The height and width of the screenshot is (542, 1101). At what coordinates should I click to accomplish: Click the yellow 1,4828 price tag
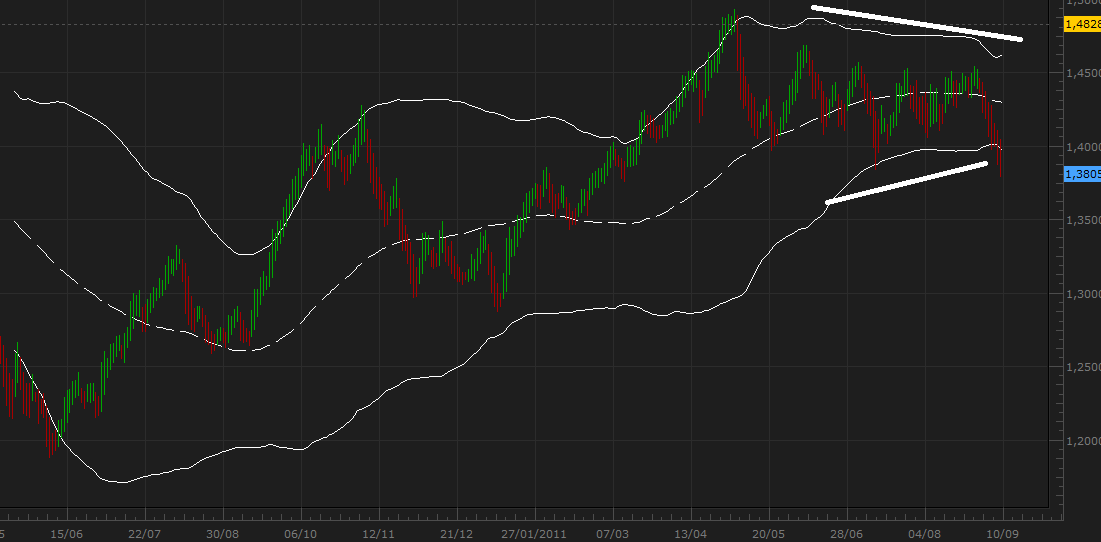[x=1083, y=25]
